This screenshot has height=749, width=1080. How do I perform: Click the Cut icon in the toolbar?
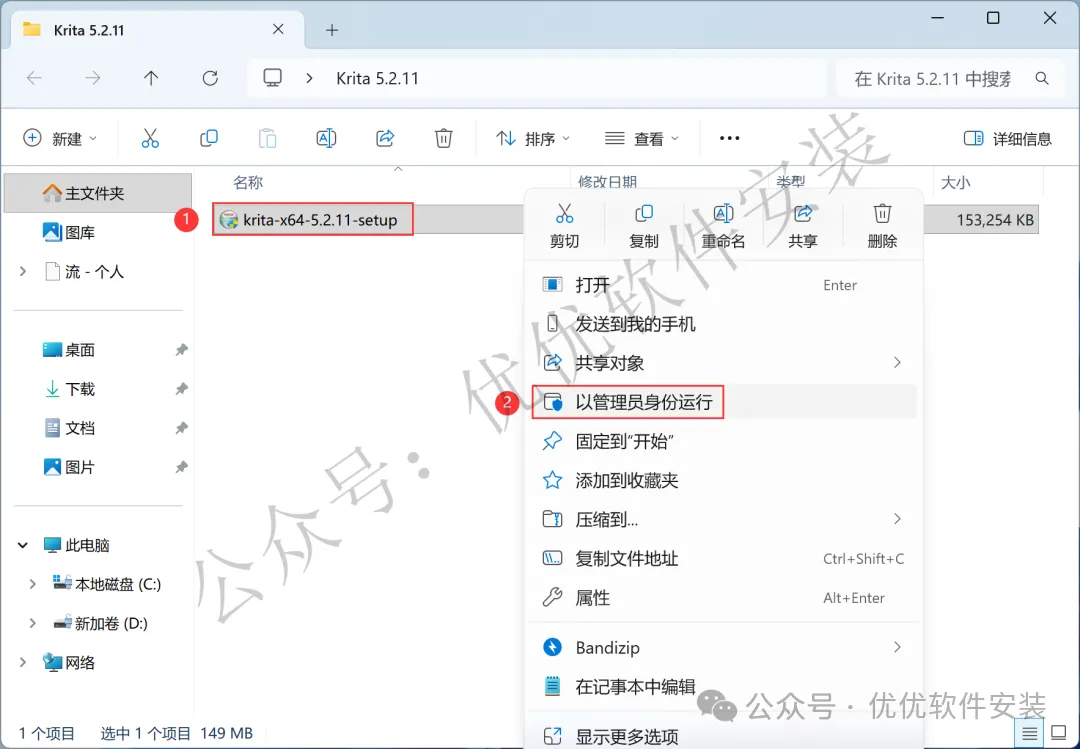[x=150, y=138]
